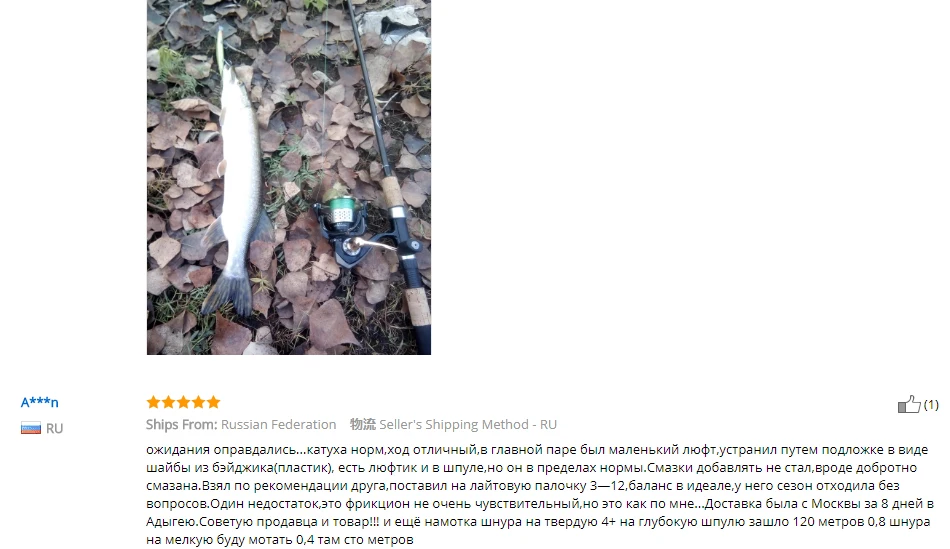This screenshot has height=549, width=950.
Task: Click review line starting with Адыгею.Советую продавца
Action: (x=538, y=521)
